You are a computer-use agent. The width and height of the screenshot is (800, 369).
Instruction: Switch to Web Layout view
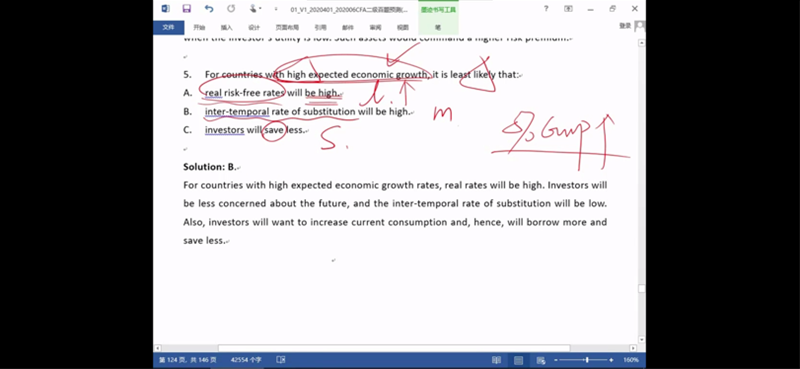(541, 360)
